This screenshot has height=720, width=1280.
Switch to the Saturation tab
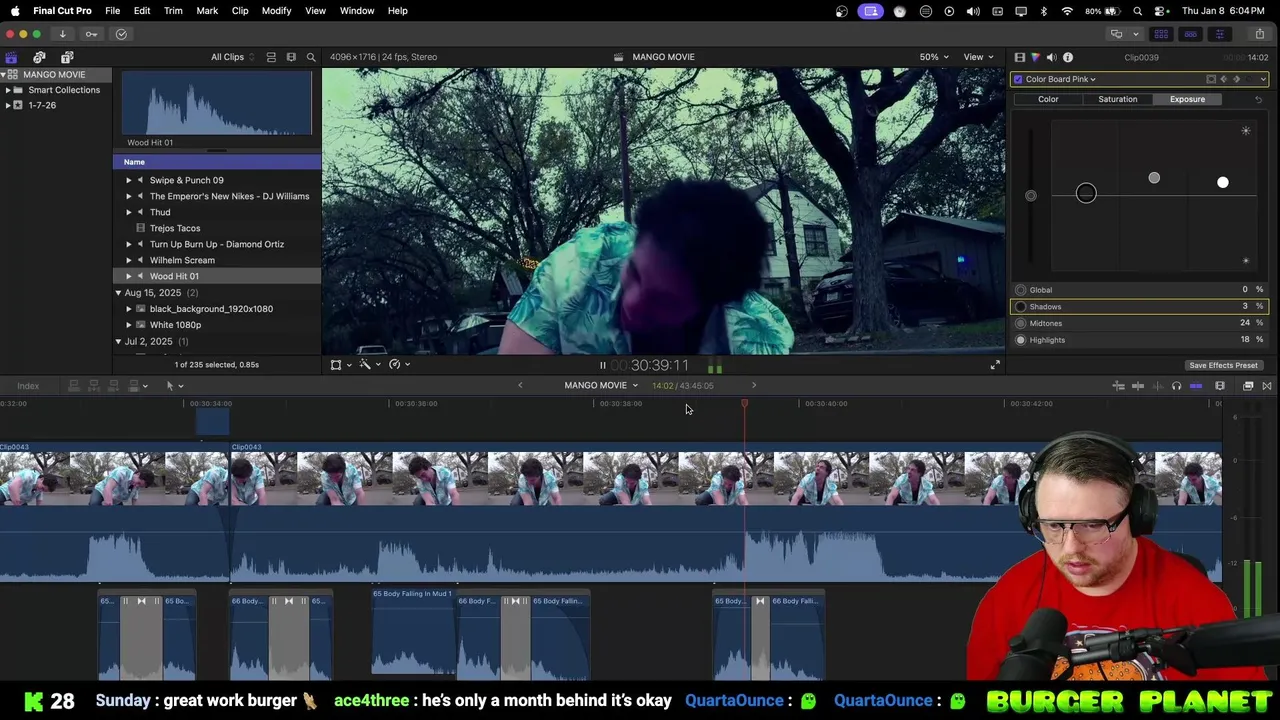[1118, 100]
